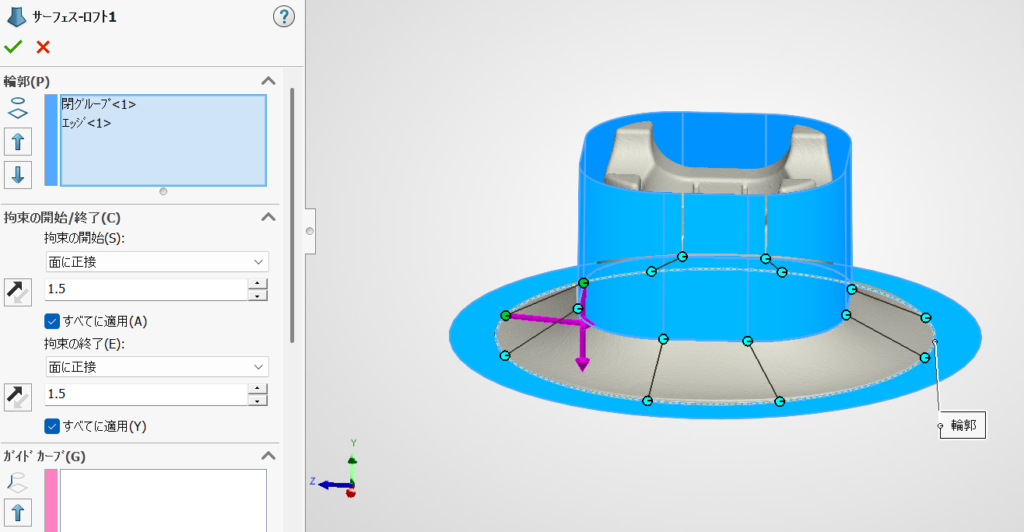Collapse the 輪郭(P) section
1024x532 pixels.
coord(267,81)
